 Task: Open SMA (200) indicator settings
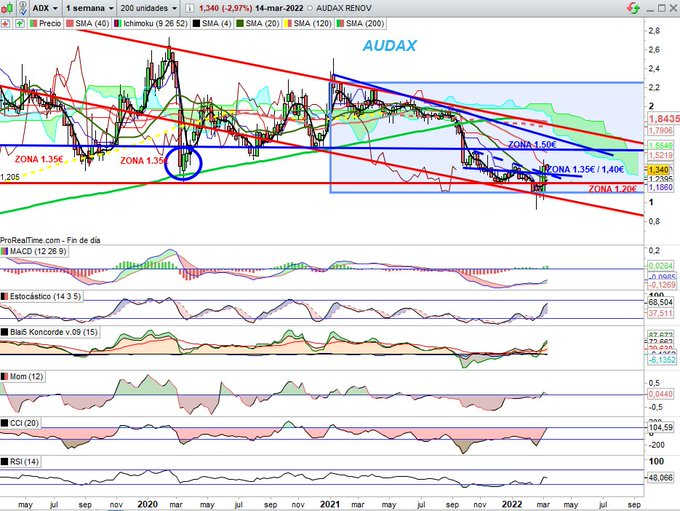coord(361,23)
